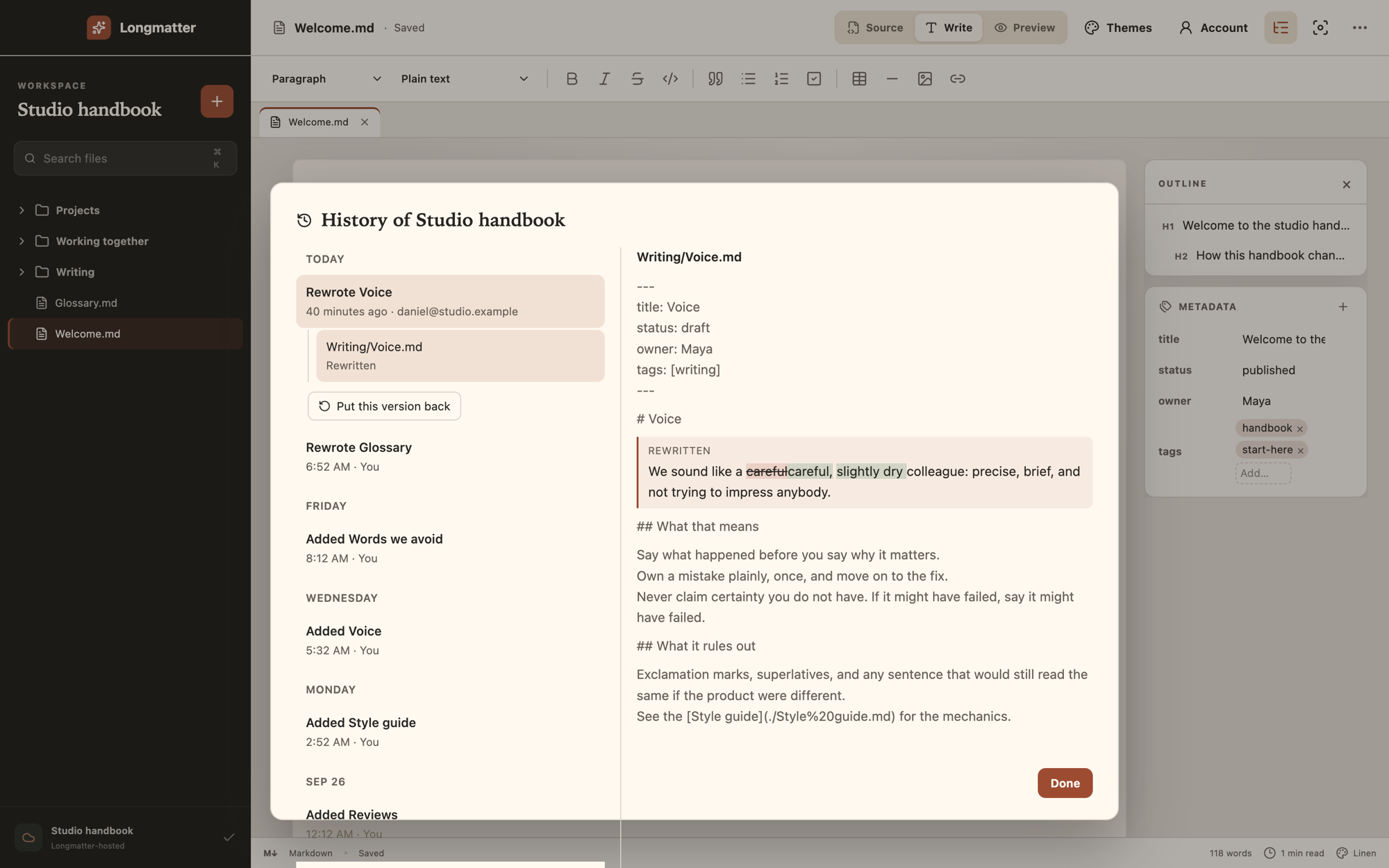Screen dimensions: 1389x868
Task: Close the Welcome.md tab
Action: pyautogui.click(x=365, y=122)
